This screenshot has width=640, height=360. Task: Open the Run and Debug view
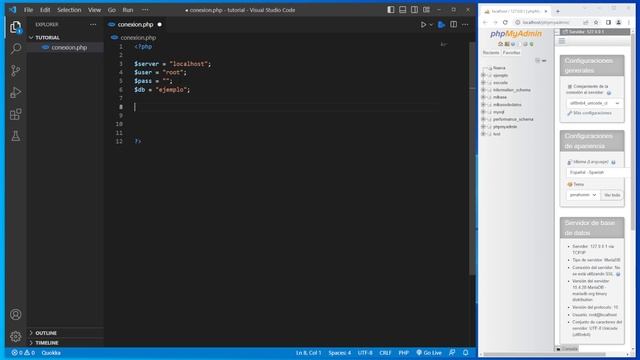pos(16,92)
